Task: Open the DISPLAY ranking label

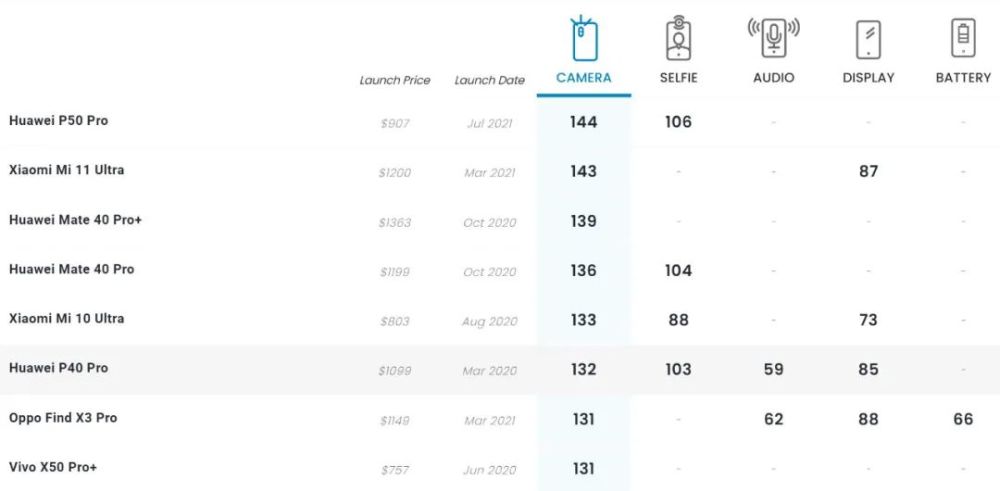Action: click(x=868, y=78)
